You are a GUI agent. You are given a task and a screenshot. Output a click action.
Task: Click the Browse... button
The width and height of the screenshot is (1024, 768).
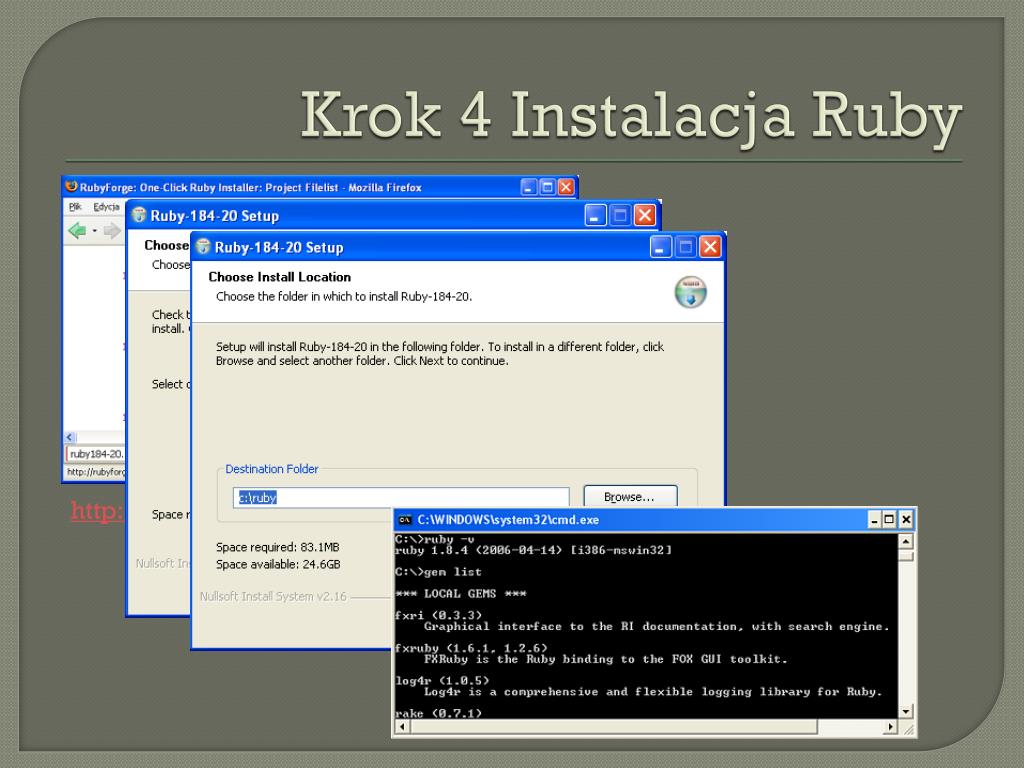(630, 497)
